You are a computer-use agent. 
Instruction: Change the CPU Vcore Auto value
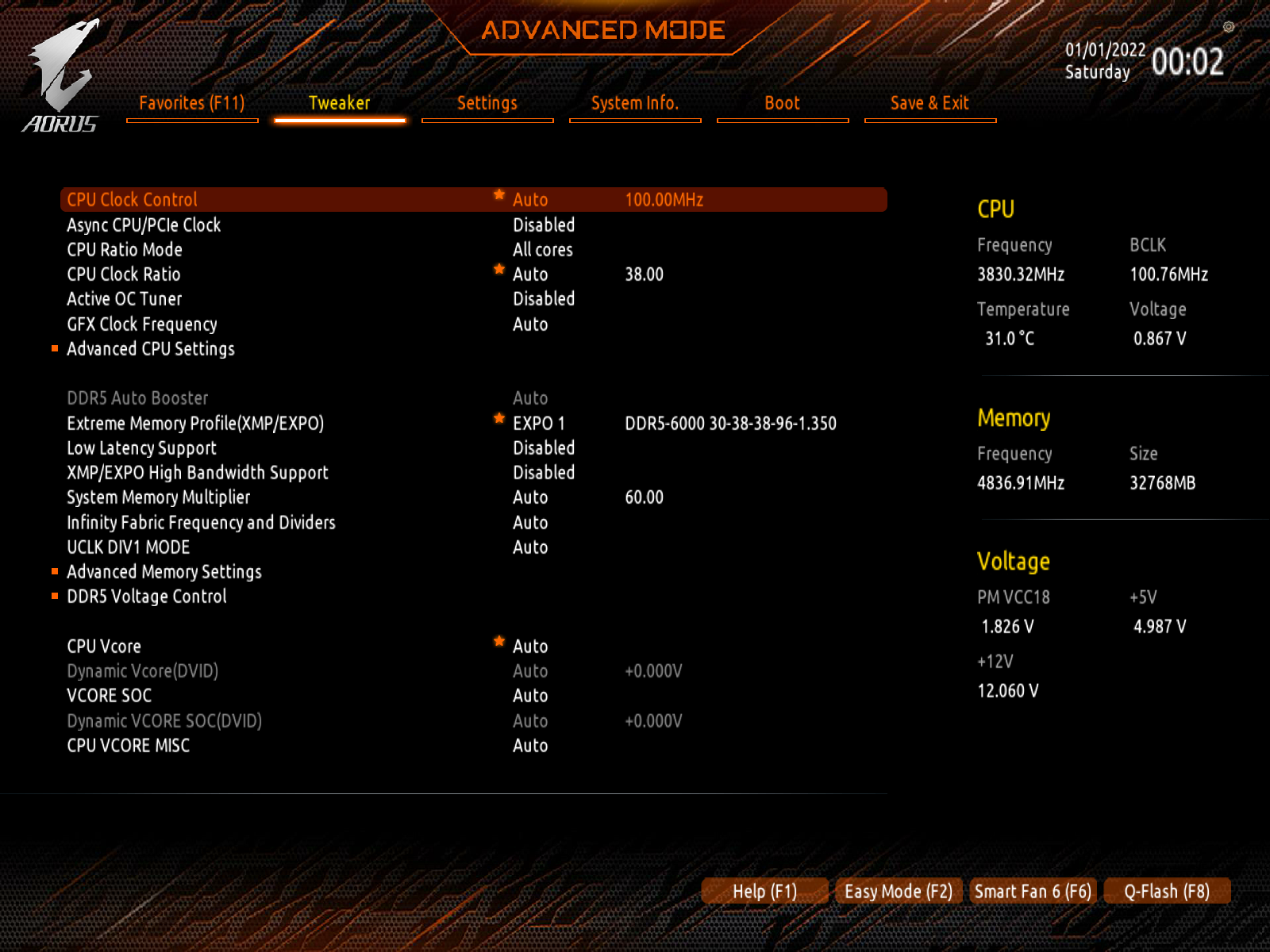tap(530, 647)
